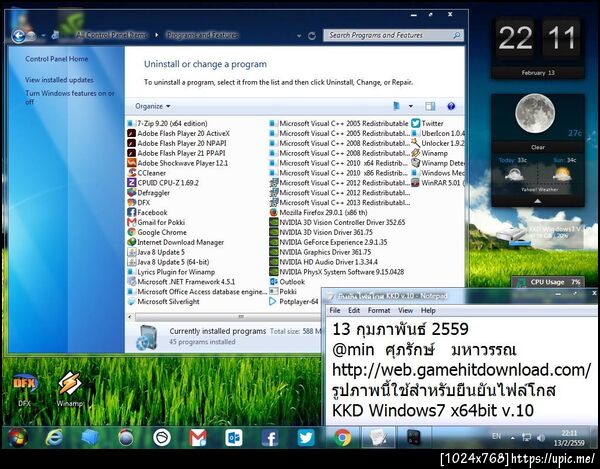Image resolution: width=600 pixels, height=469 pixels.
Task: Select CPUID CPU-Z 1.69.2 entry
Action: (163, 183)
